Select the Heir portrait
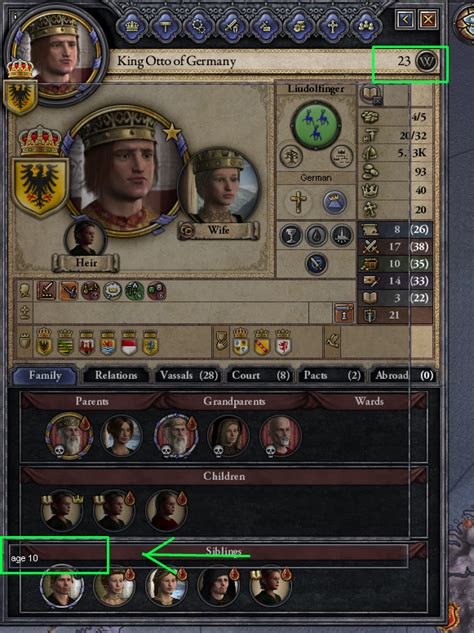Screen dimensions: 474x633 click(x=85, y=239)
